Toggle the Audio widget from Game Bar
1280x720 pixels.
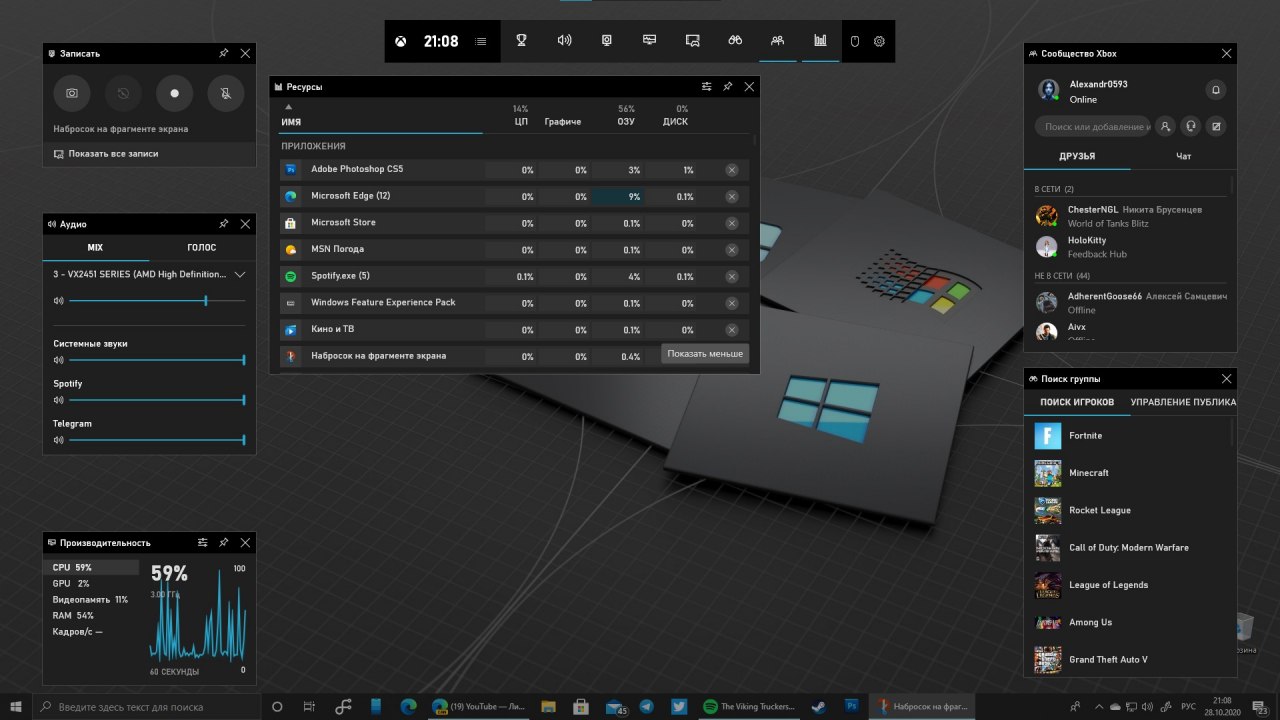click(x=564, y=41)
